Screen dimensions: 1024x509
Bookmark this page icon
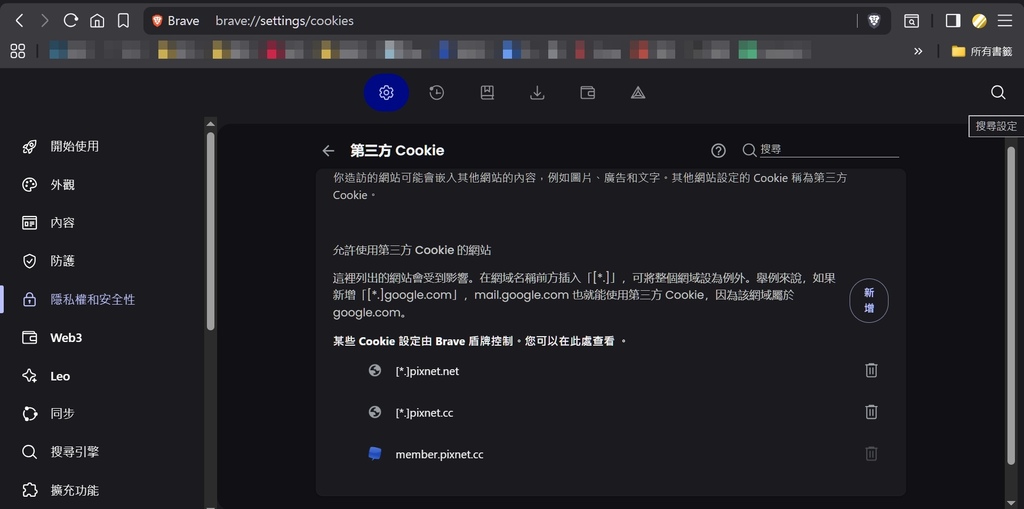pos(123,21)
